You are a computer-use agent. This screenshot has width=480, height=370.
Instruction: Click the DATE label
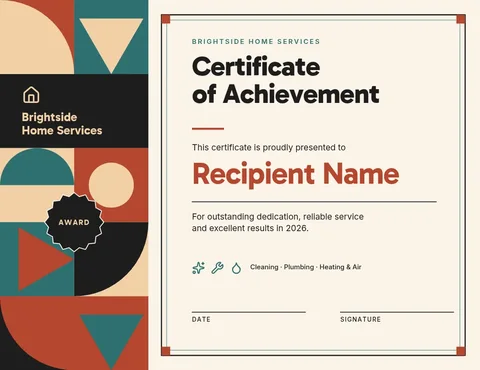201,319
